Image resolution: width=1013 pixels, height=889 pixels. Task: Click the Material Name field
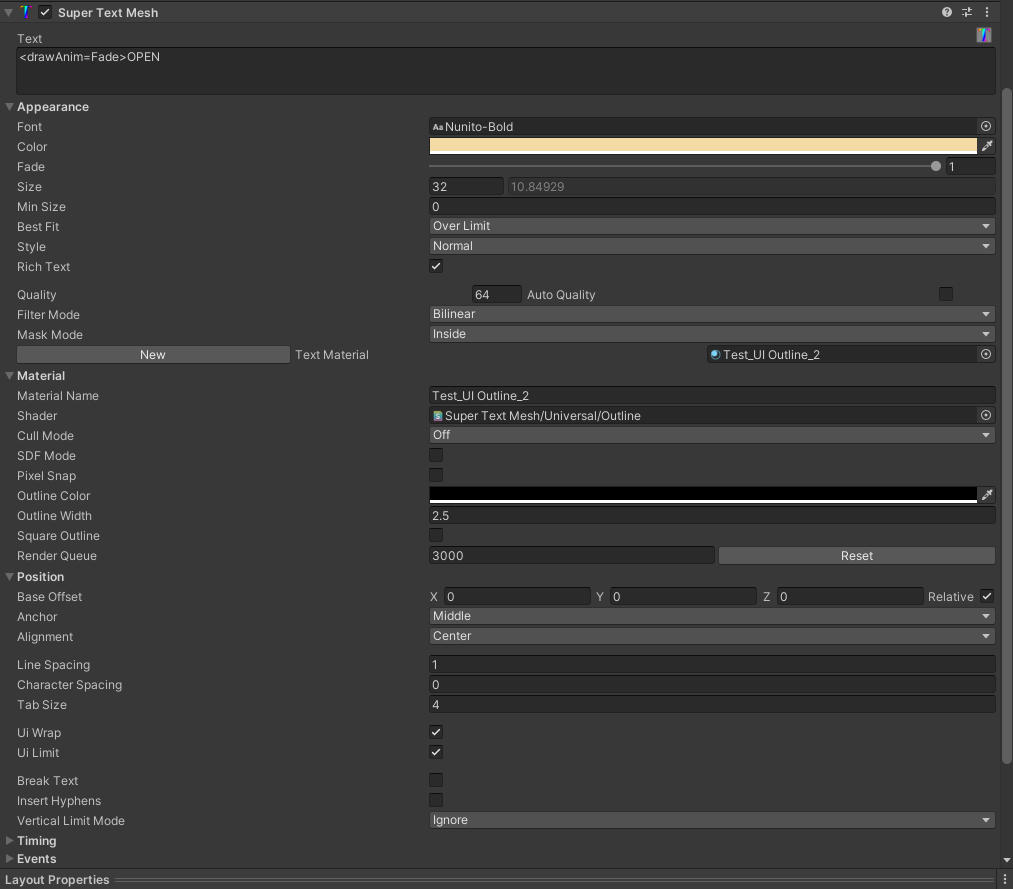coord(712,395)
